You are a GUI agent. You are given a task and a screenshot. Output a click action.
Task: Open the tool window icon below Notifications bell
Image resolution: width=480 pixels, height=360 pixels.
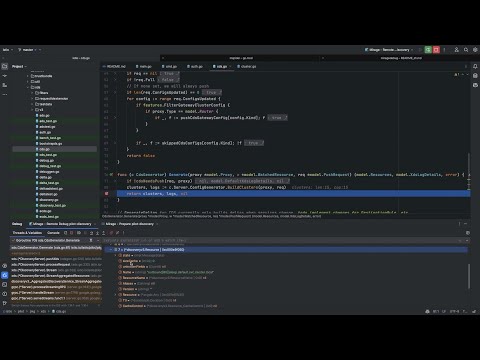pyautogui.click(x=475, y=76)
